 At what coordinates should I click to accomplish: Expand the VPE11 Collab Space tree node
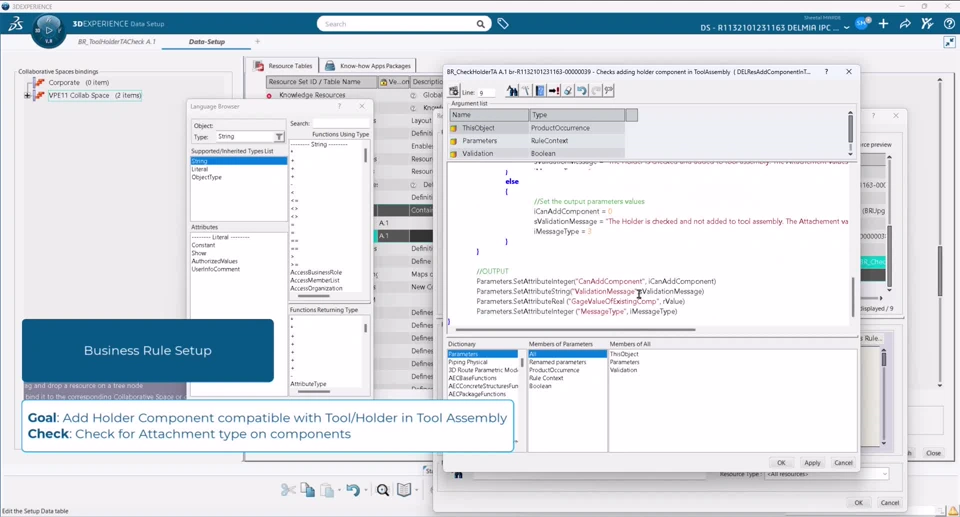(x=28, y=96)
